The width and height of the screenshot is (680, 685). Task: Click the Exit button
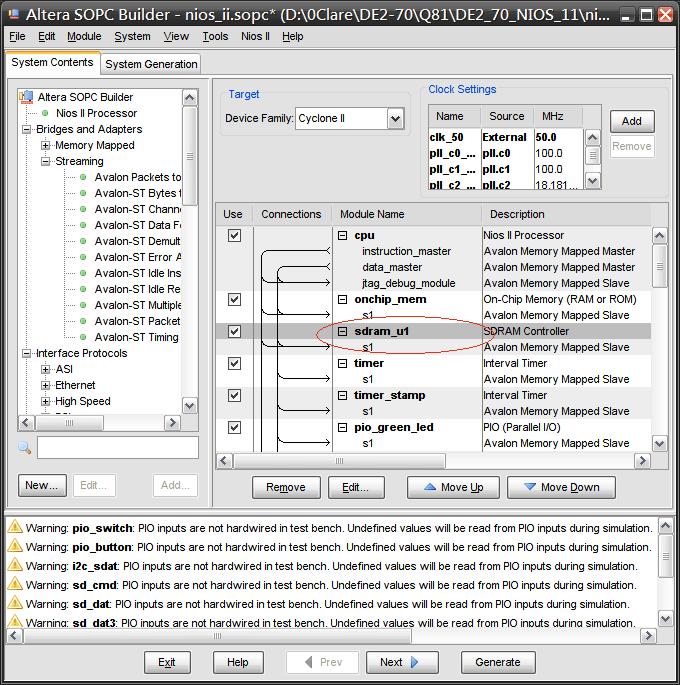point(167,662)
